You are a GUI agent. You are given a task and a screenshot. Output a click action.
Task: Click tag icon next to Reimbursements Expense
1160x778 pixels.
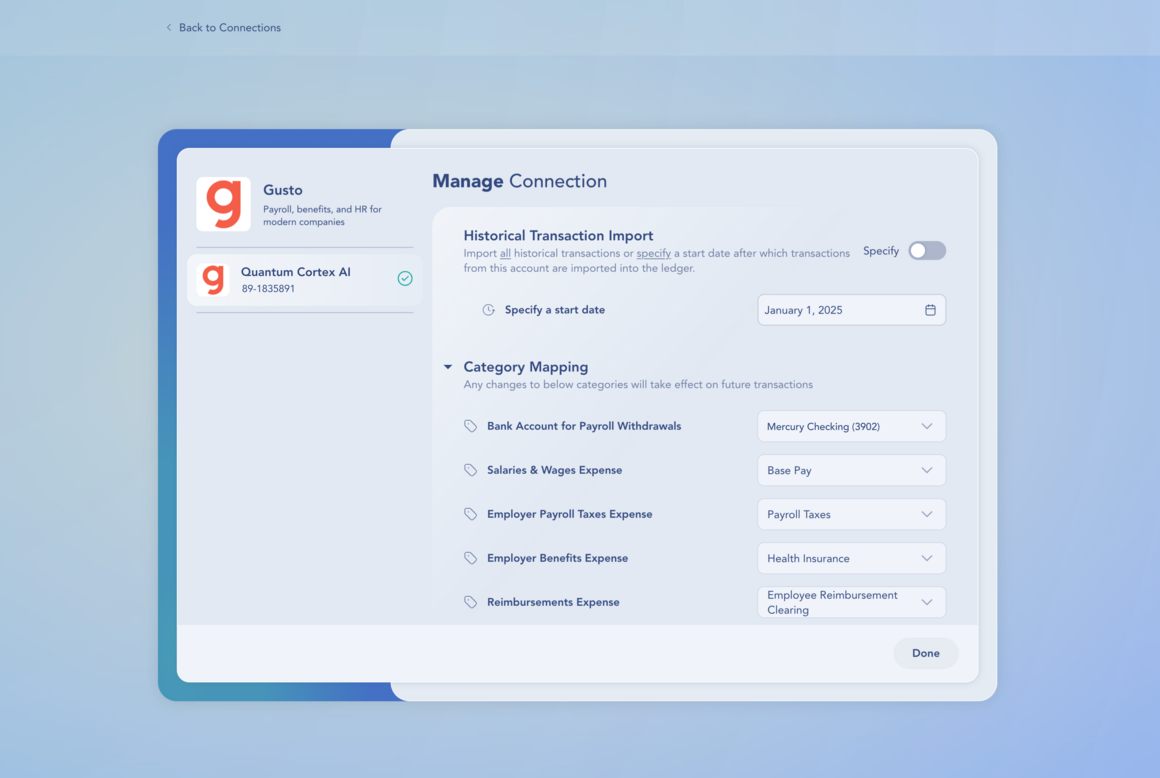(471, 602)
